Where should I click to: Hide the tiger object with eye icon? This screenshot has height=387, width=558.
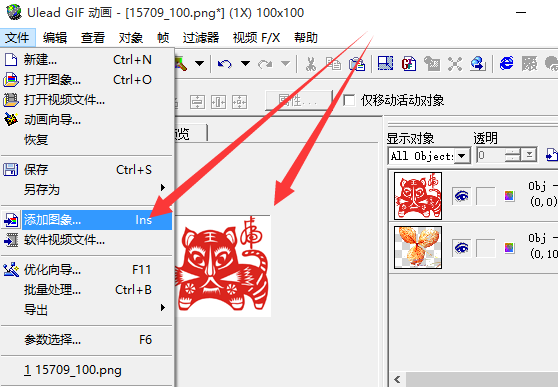(x=461, y=196)
